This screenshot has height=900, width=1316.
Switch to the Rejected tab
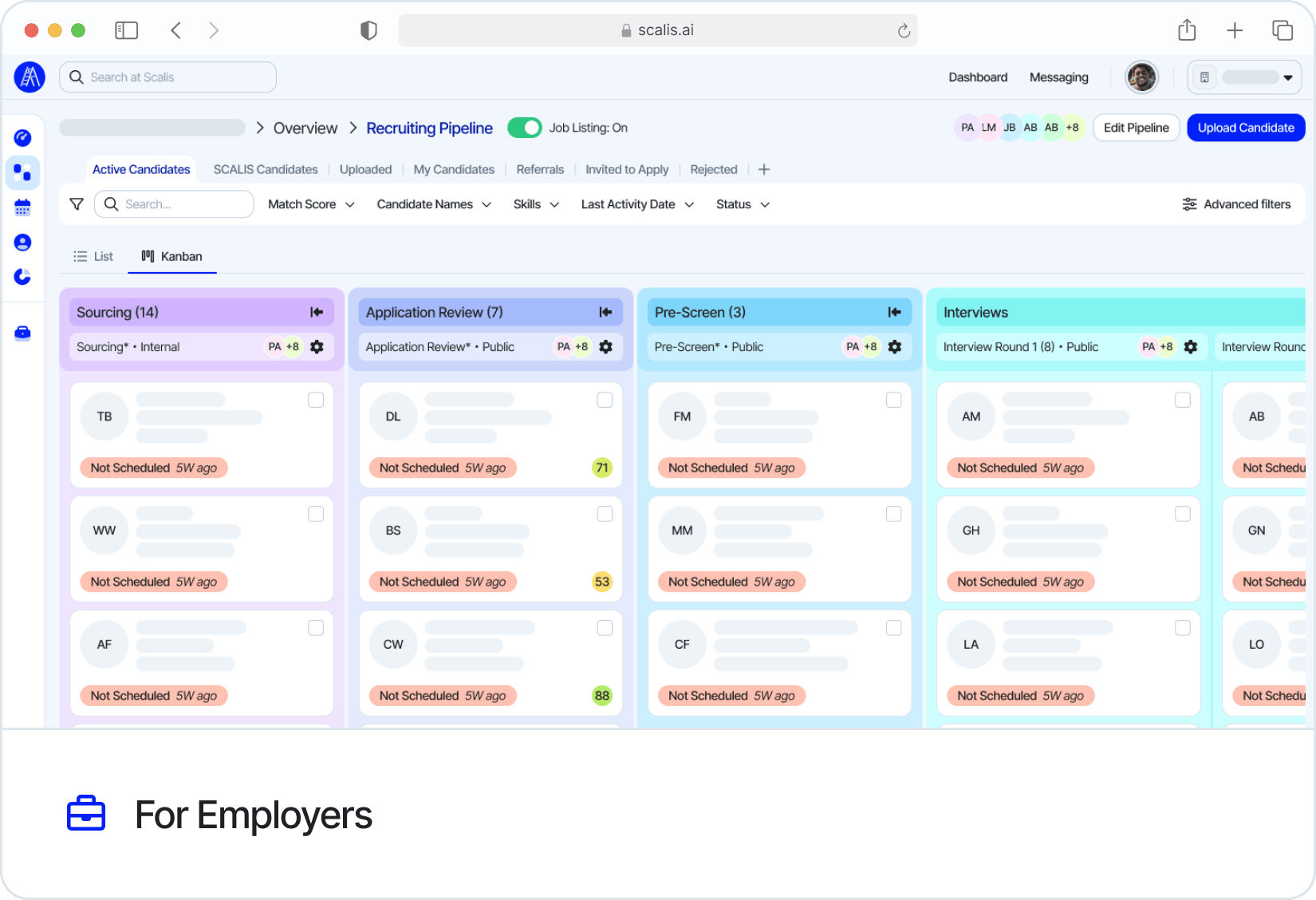pos(713,169)
